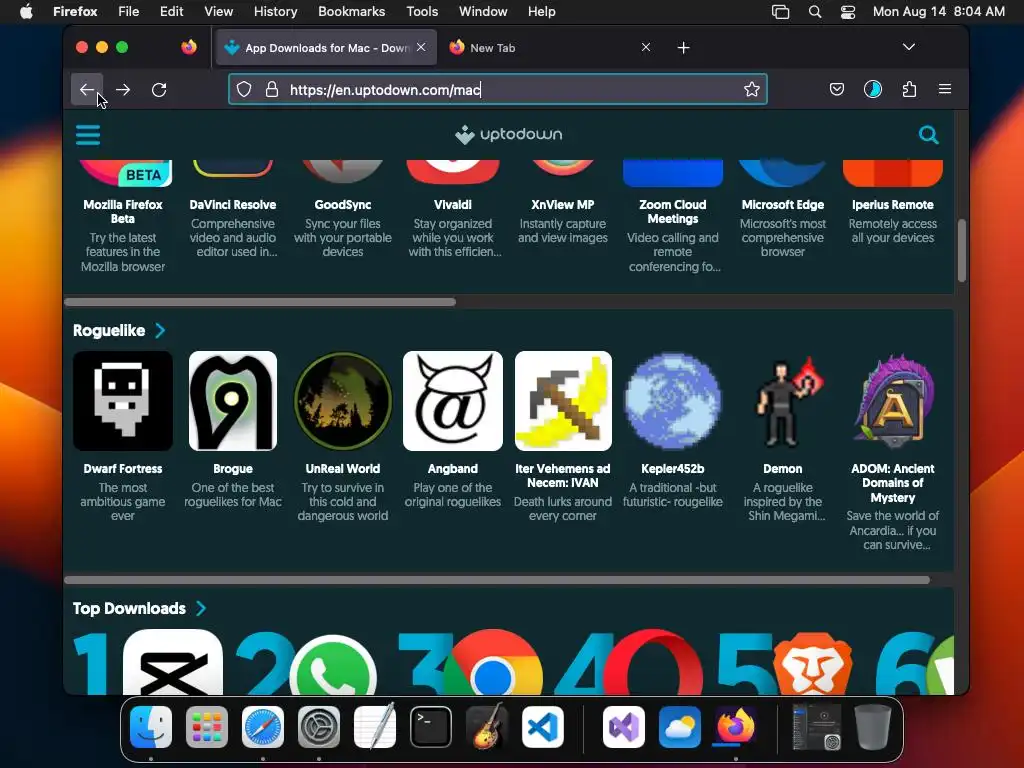Launch Safari from the Dock
The height and width of the screenshot is (768, 1024).
(x=263, y=727)
